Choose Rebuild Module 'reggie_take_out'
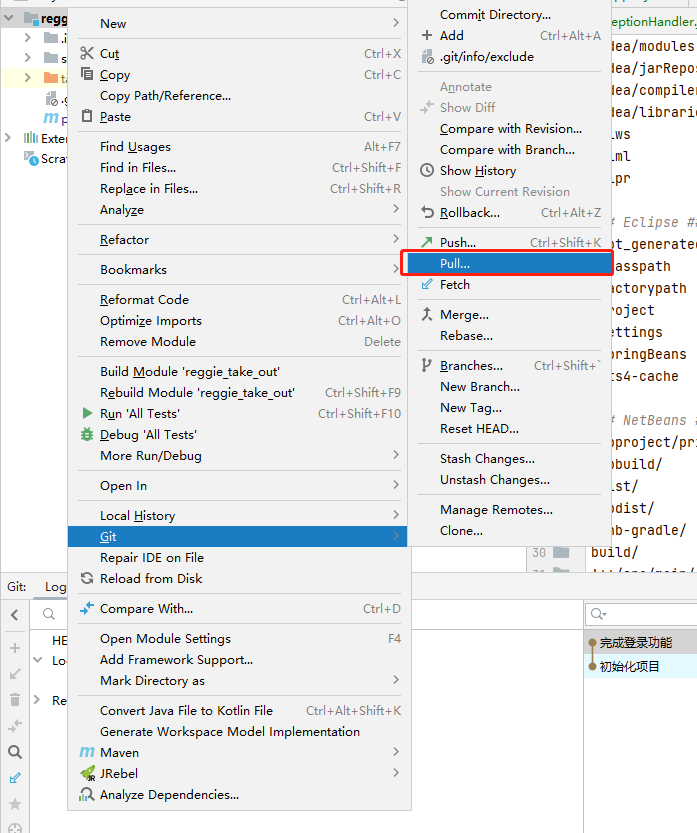 (x=240, y=392)
